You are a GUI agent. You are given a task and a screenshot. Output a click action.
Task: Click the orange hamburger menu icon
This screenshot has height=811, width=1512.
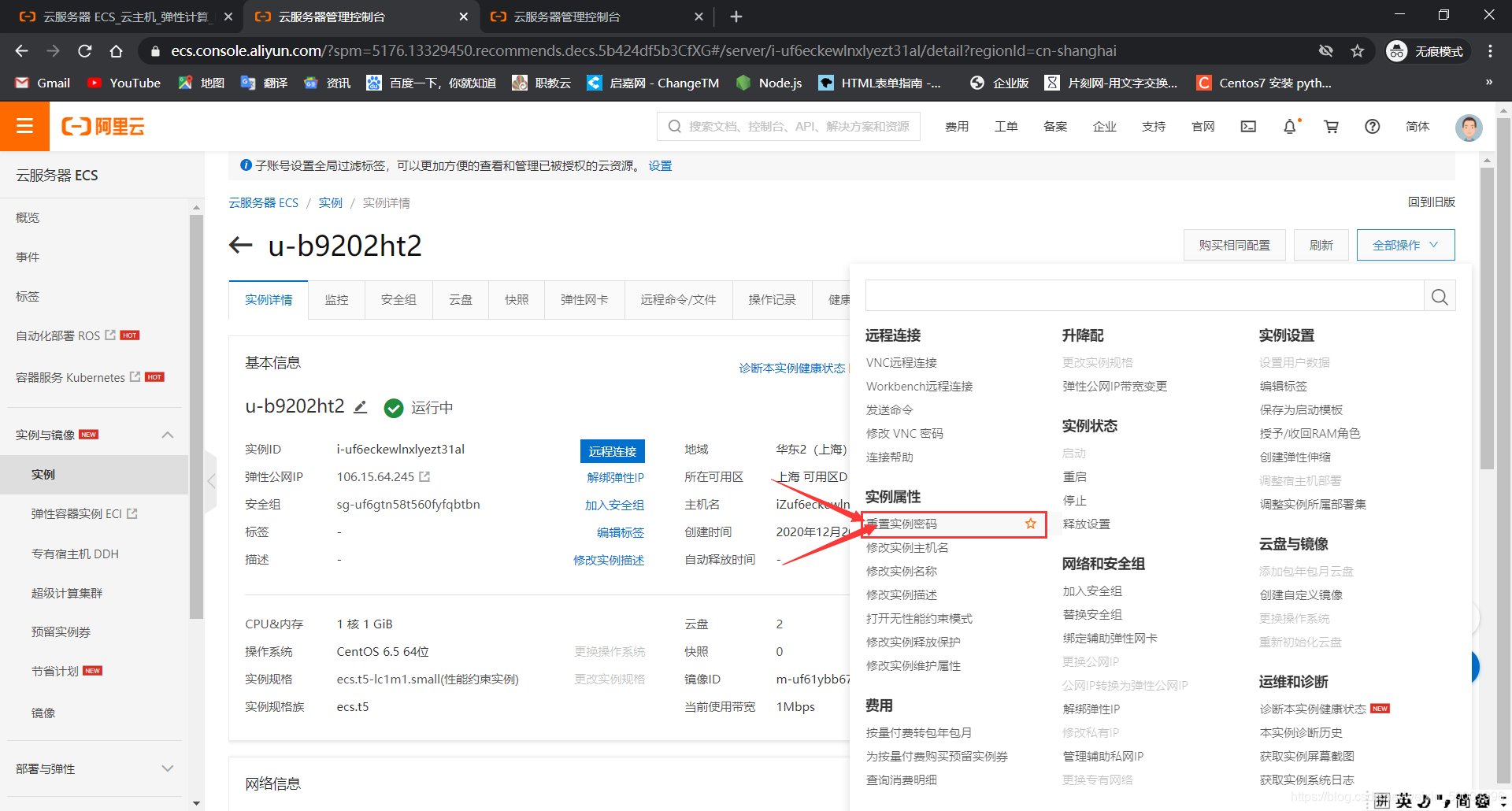[24, 126]
